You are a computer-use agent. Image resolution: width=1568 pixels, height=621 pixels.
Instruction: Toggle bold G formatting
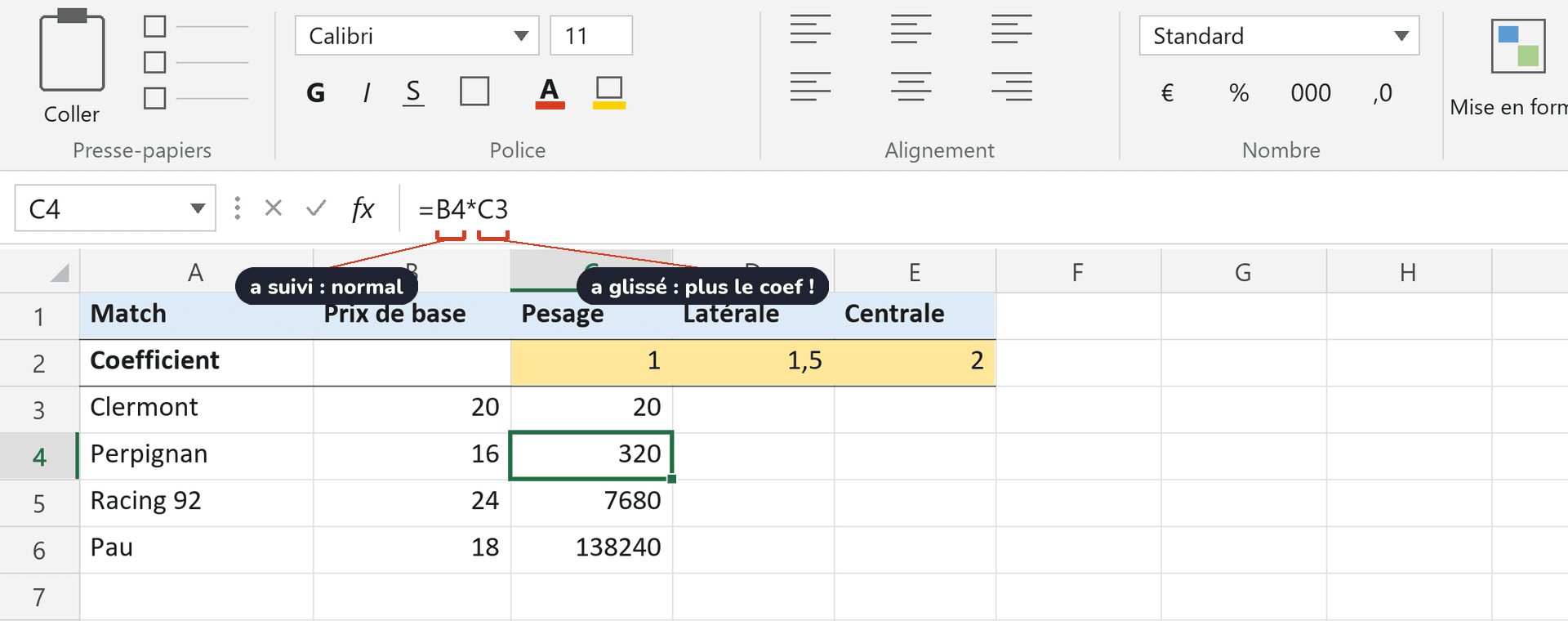point(315,92)
